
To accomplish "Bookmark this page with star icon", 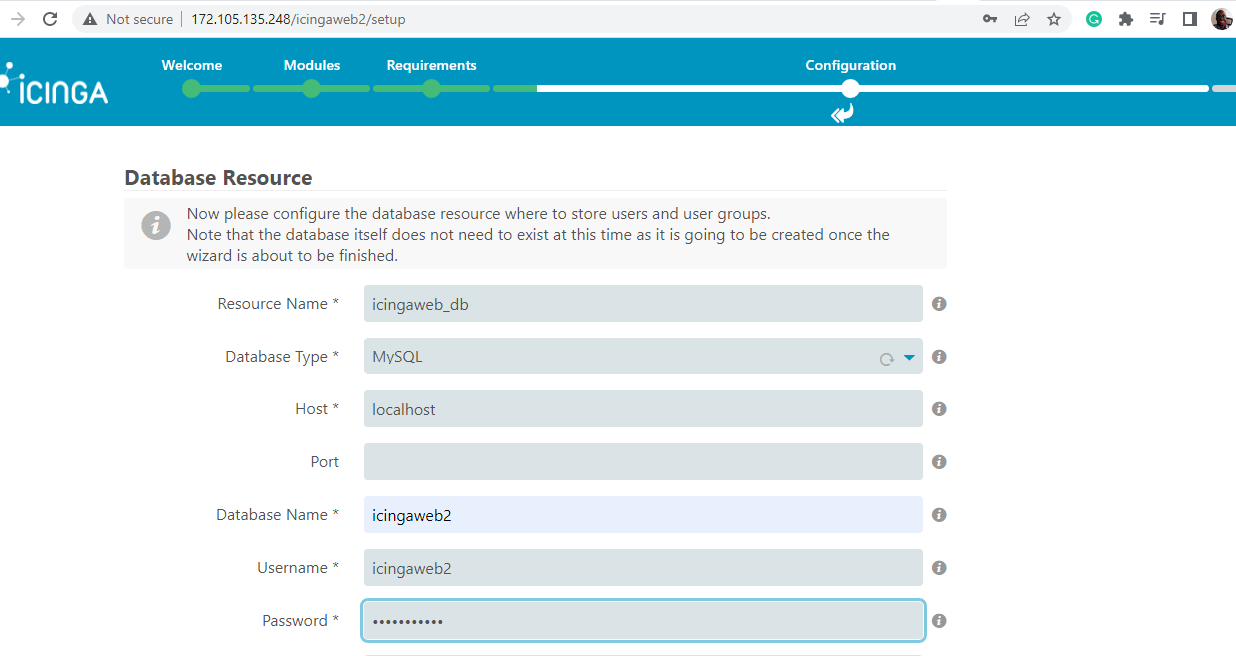I will [x=1054, y=19].
